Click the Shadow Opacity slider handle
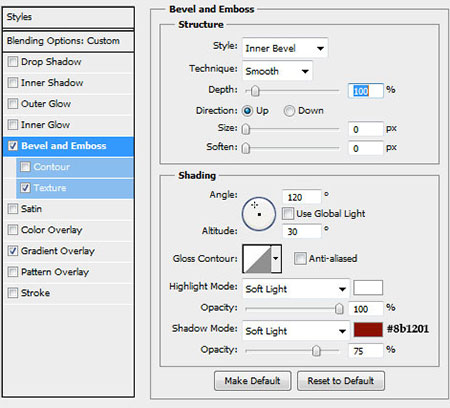The image size is (450, 408). pos(316,351)
